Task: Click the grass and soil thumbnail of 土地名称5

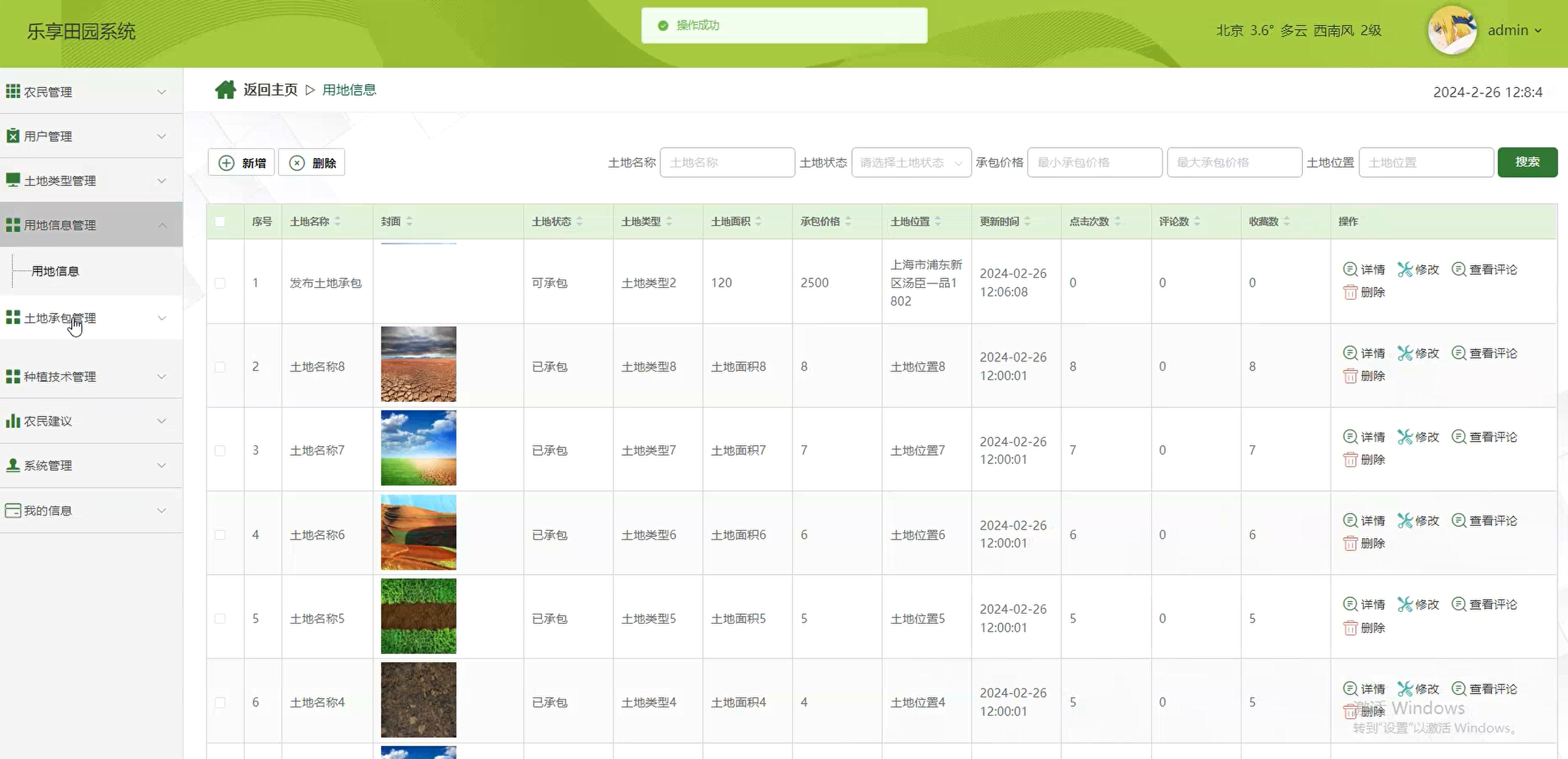Action: tap(418, 616)
